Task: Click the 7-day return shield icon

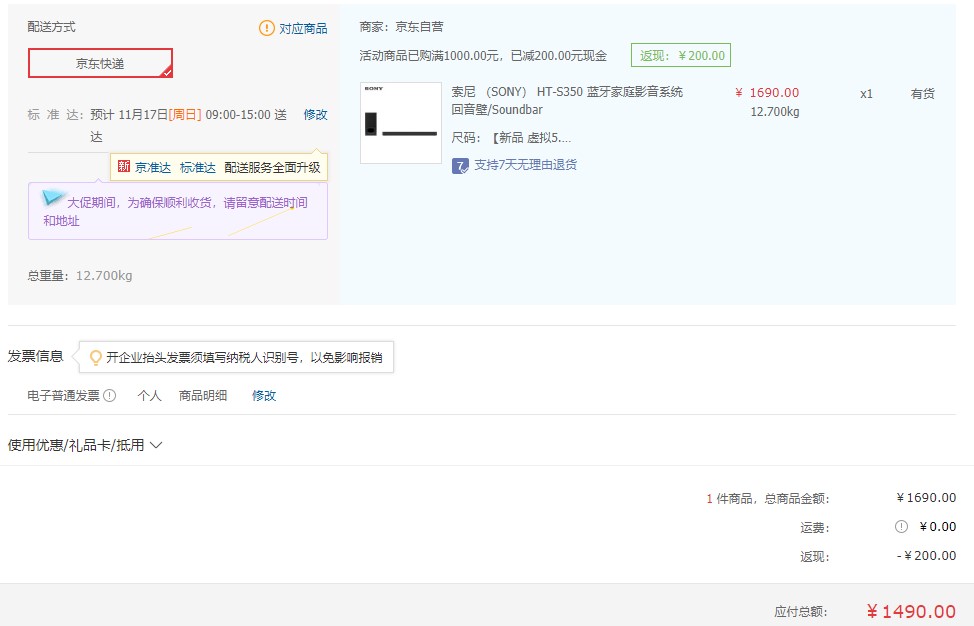Action: [460, 166]
